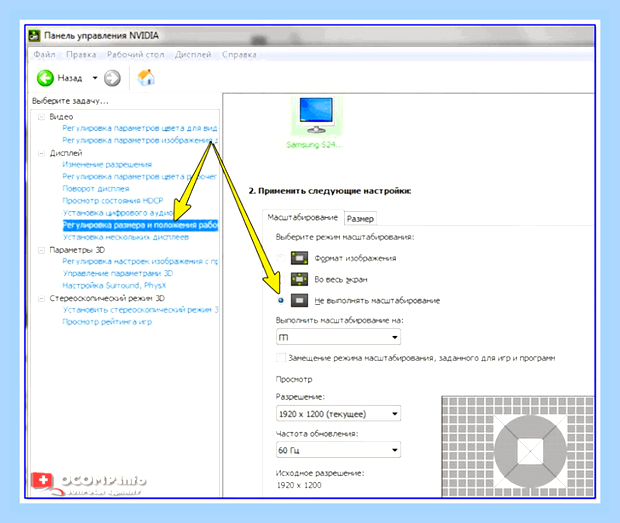Screen dimensions: 620x523
Task: Collapse the Видео tree section
Action: (41, 117)
